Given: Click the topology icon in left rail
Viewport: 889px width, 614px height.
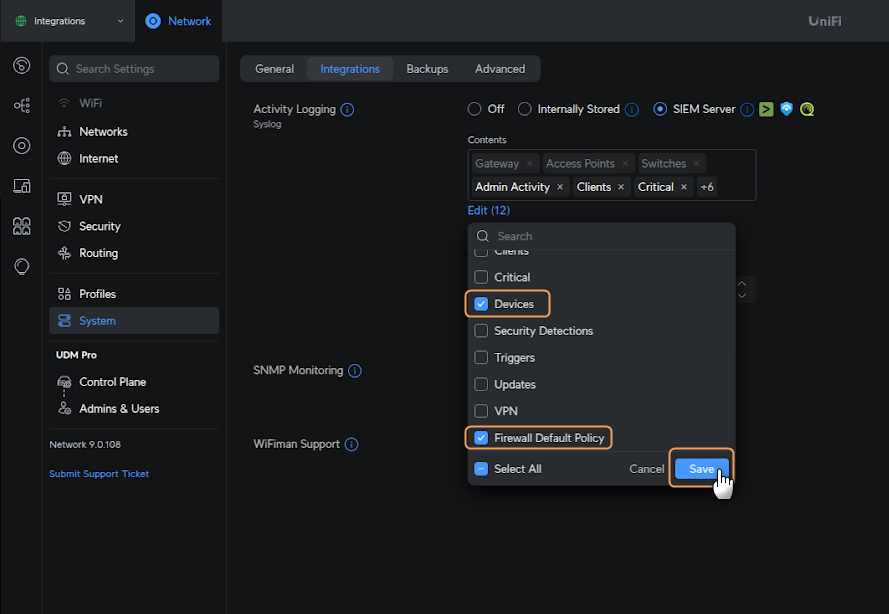Looking at the screenshot, I should 21,105.
